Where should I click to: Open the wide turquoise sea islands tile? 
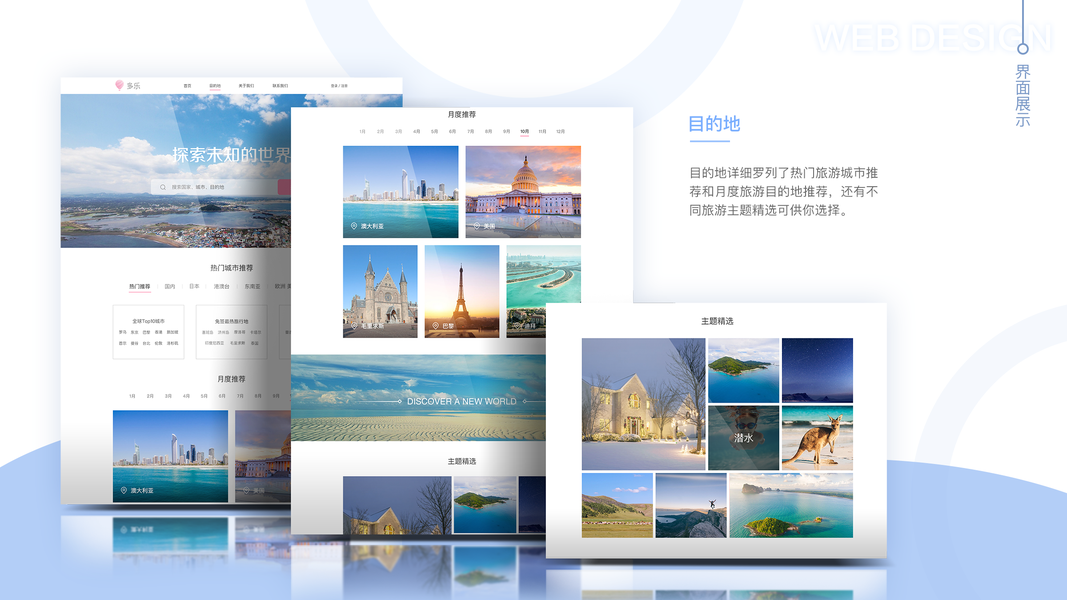tap(791, 505)
